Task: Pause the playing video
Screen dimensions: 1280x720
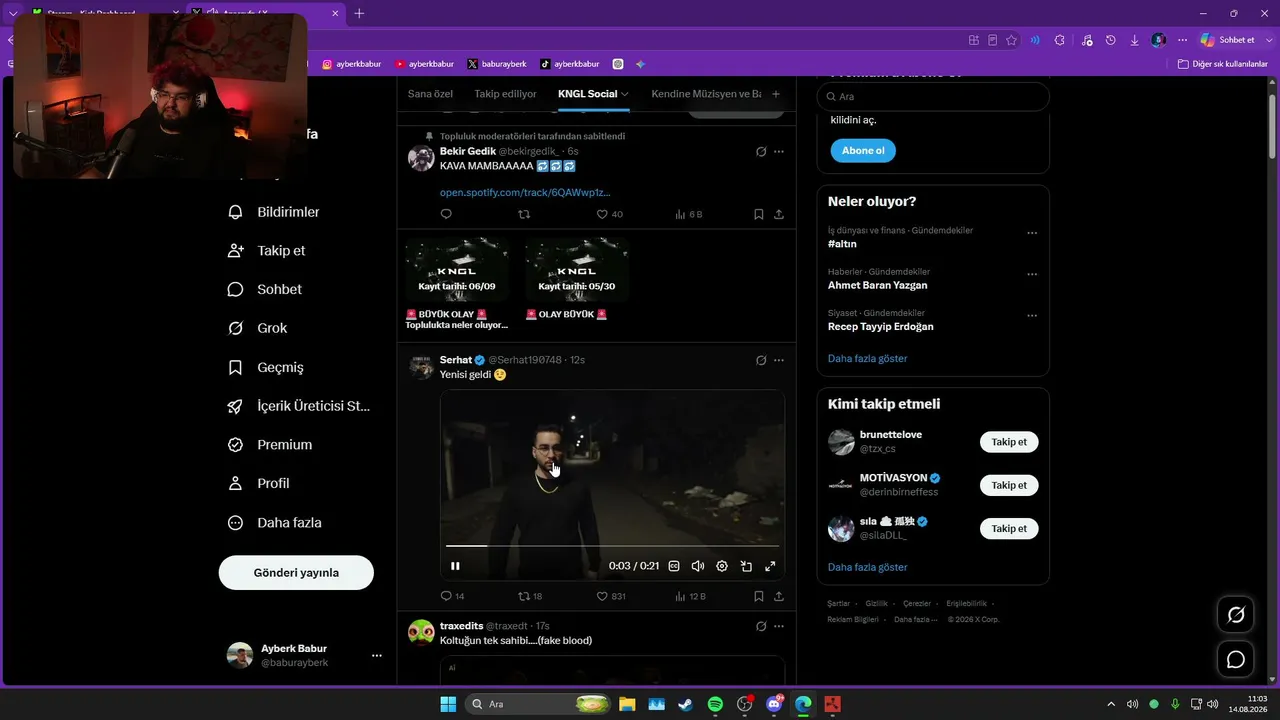Action: pos(455,566)
